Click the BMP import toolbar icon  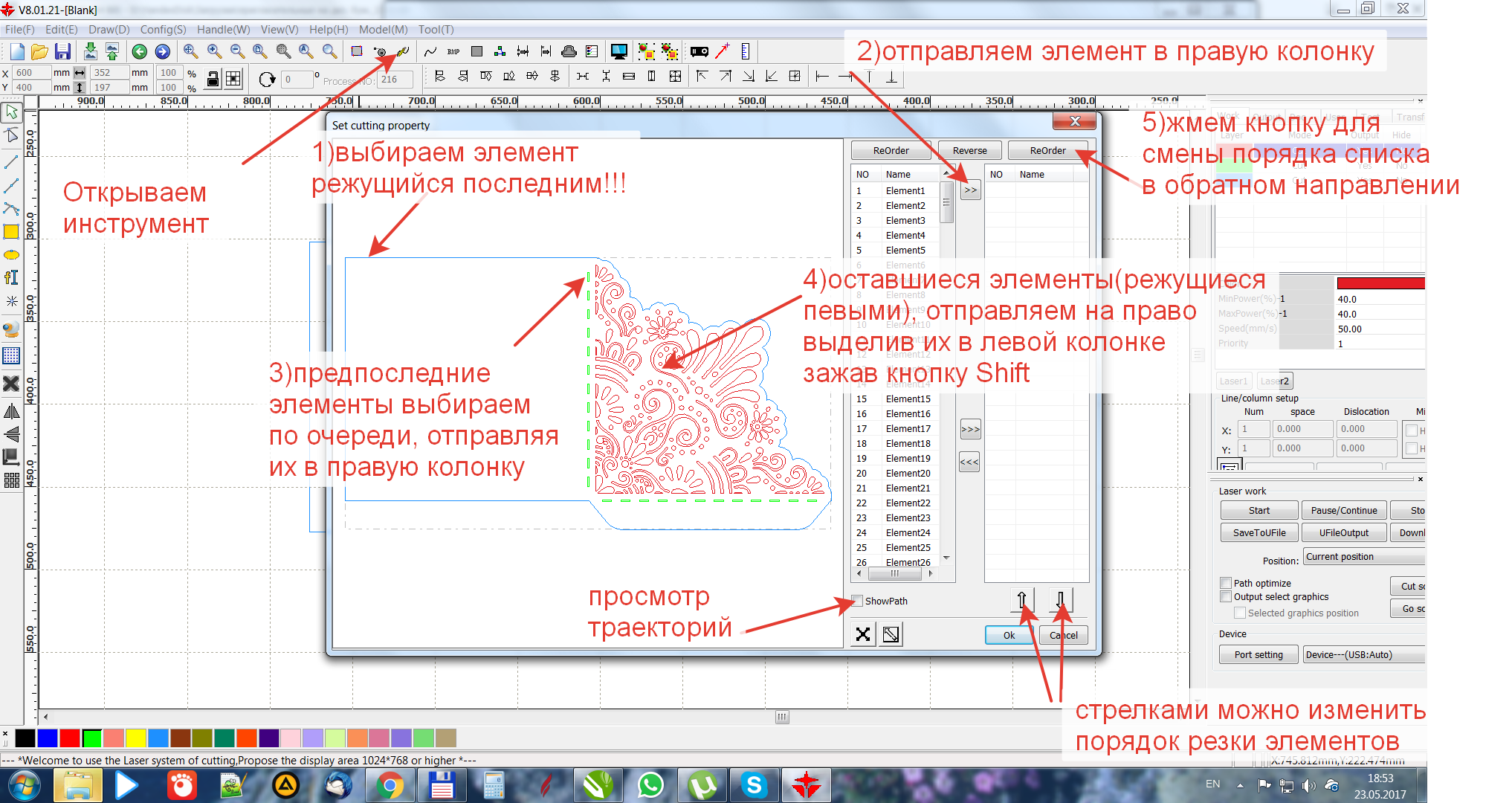453,51
